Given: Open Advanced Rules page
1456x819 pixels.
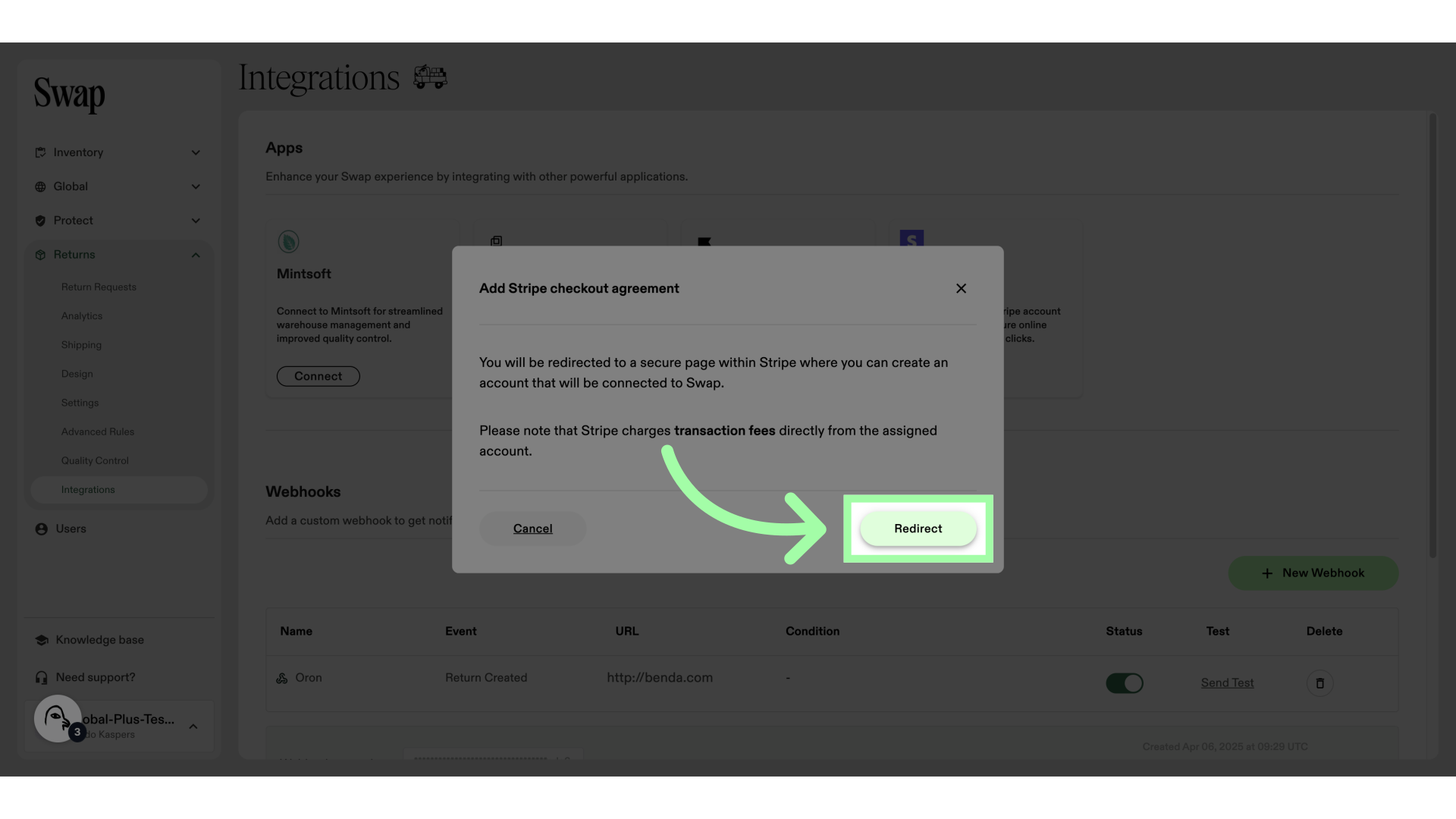Looking at the screenshot, I should pos(98,431).
